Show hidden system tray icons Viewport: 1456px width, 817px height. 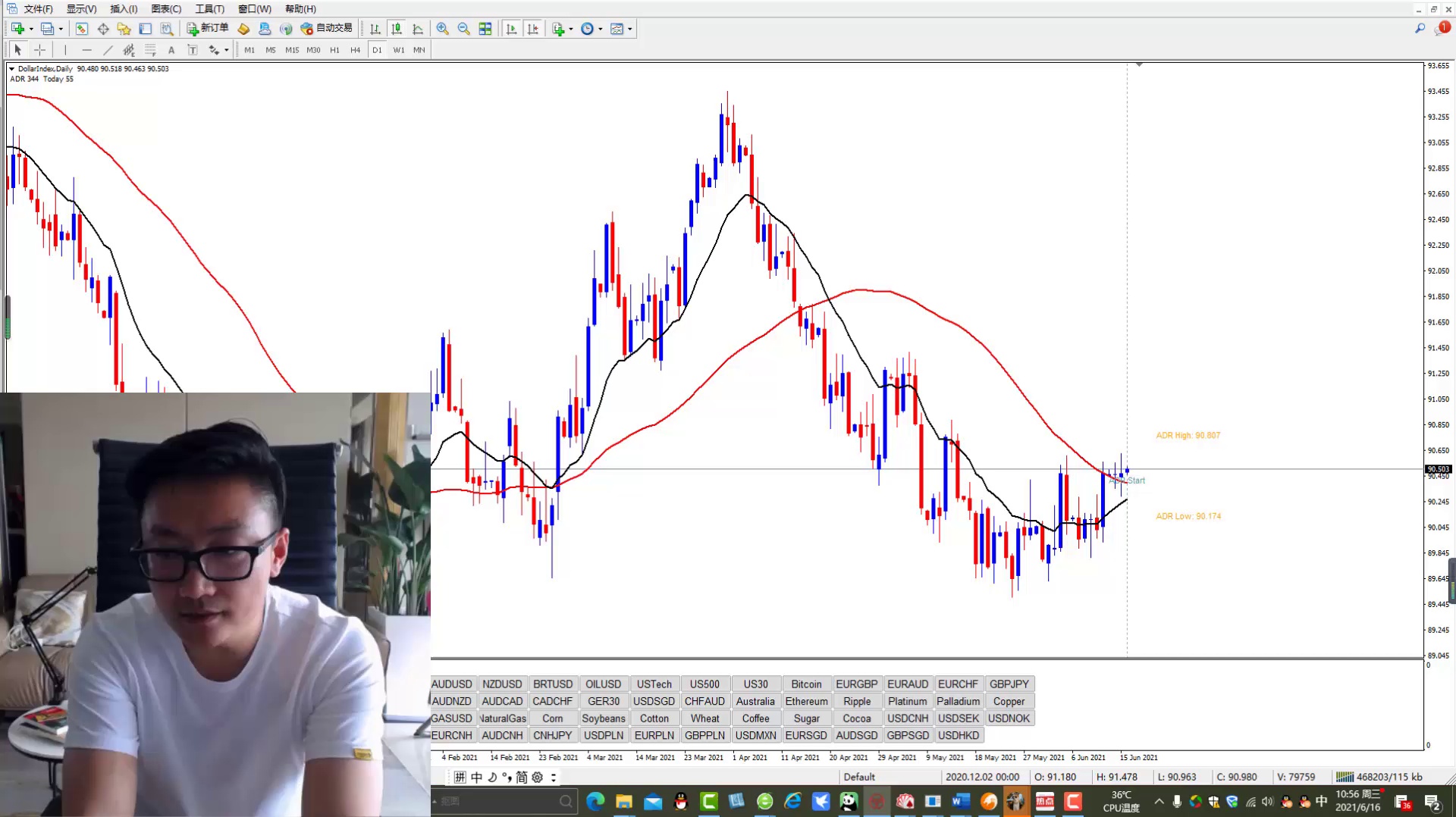[1159, 801]
